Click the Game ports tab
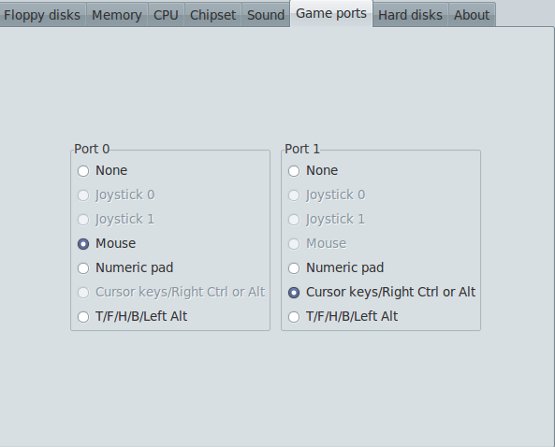 click(x=331, y=13)
